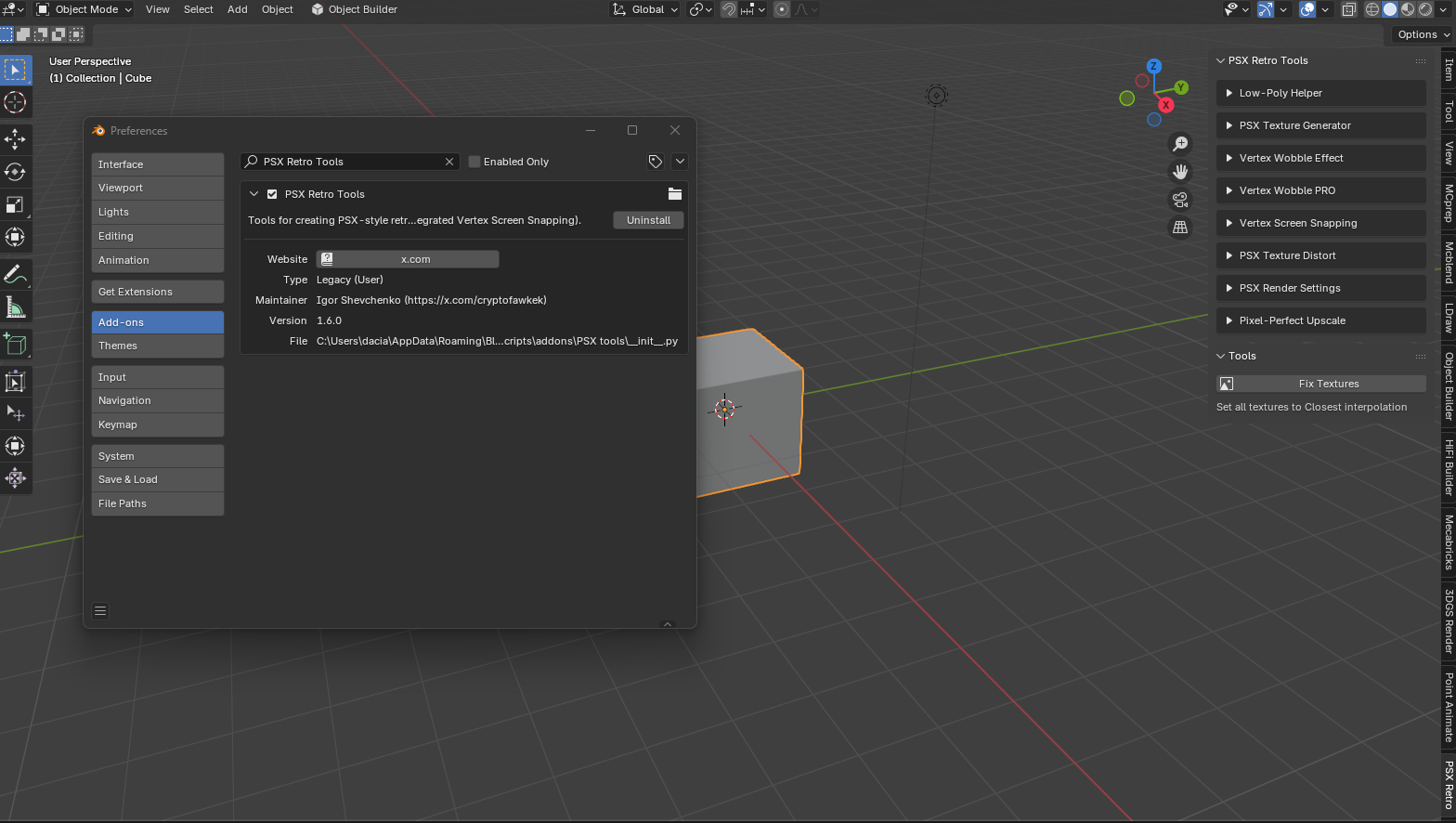
Task: Select the Measure tool
Action: coord(15,307)
